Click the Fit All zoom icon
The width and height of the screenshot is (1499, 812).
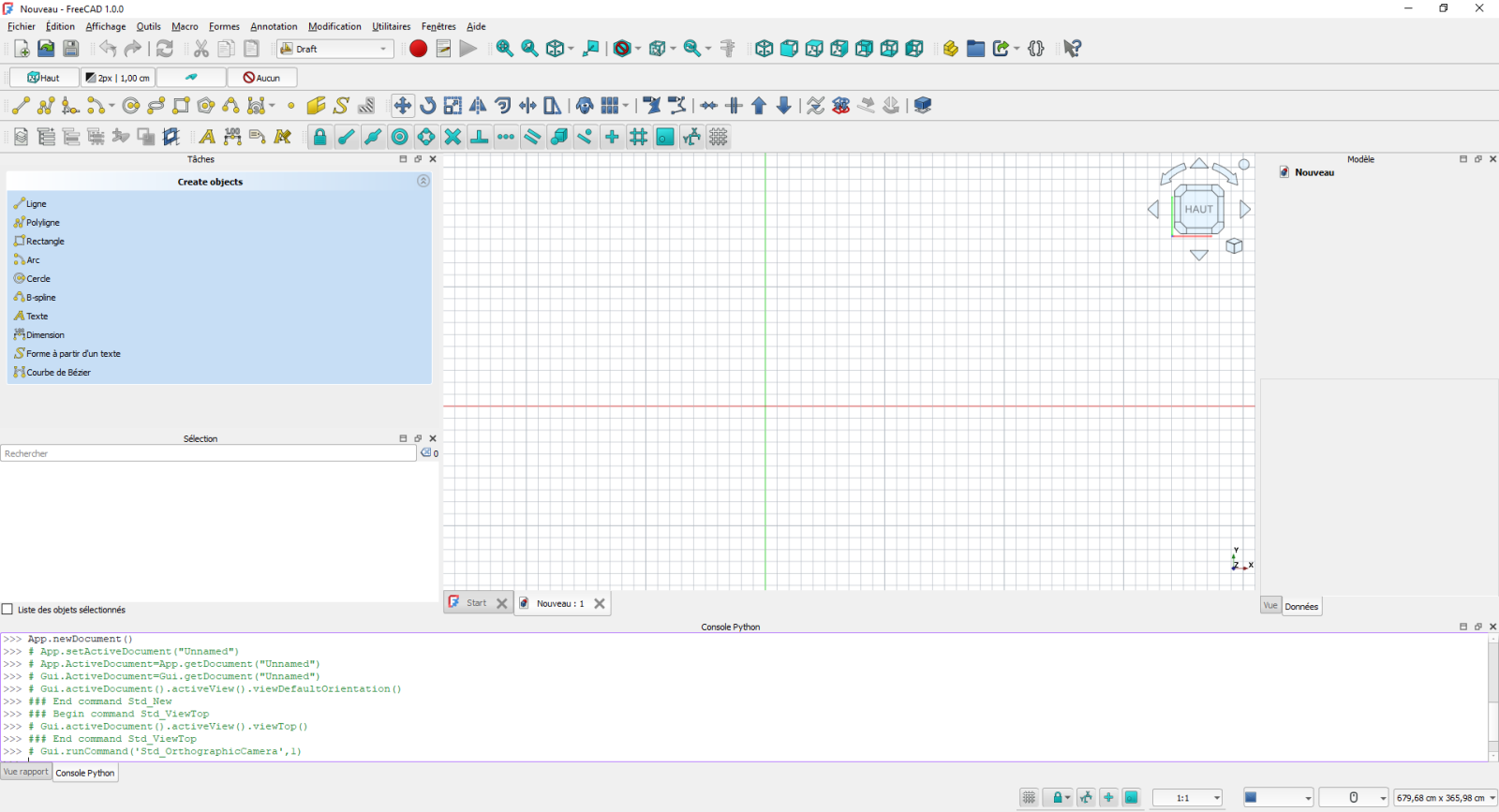tap(504, 49)
